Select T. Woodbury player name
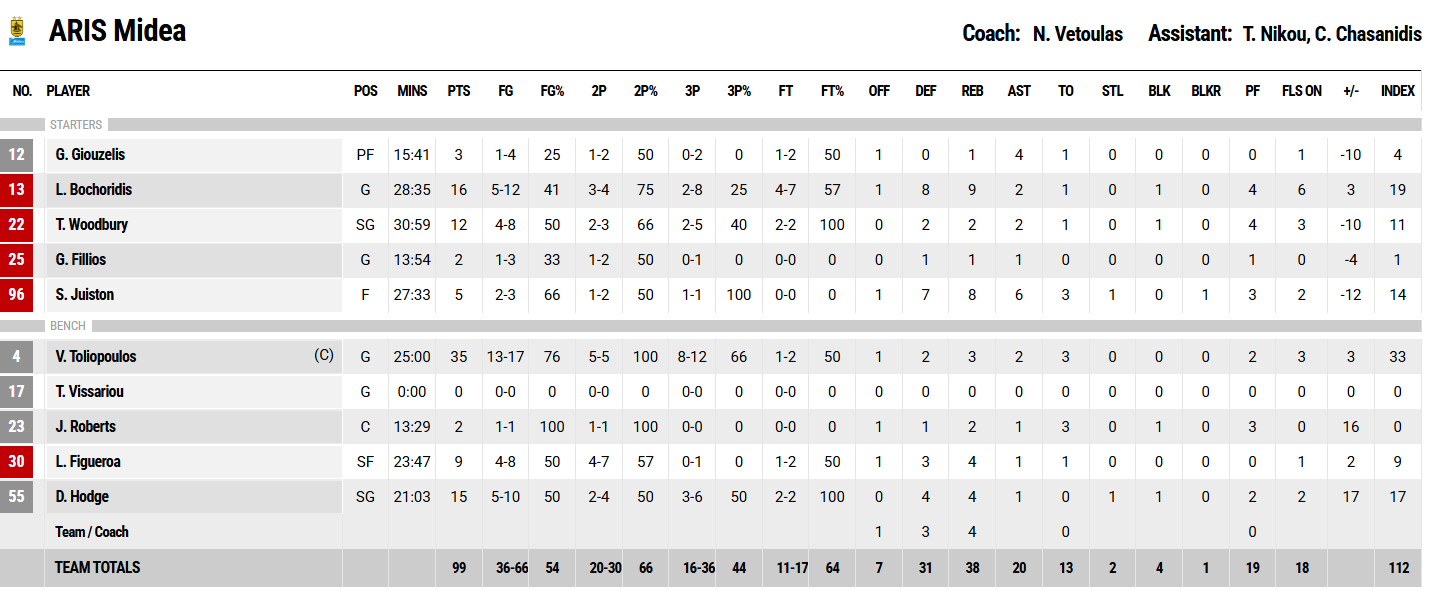The height and width of the screenshot is (594, 1430). [92, 225]
